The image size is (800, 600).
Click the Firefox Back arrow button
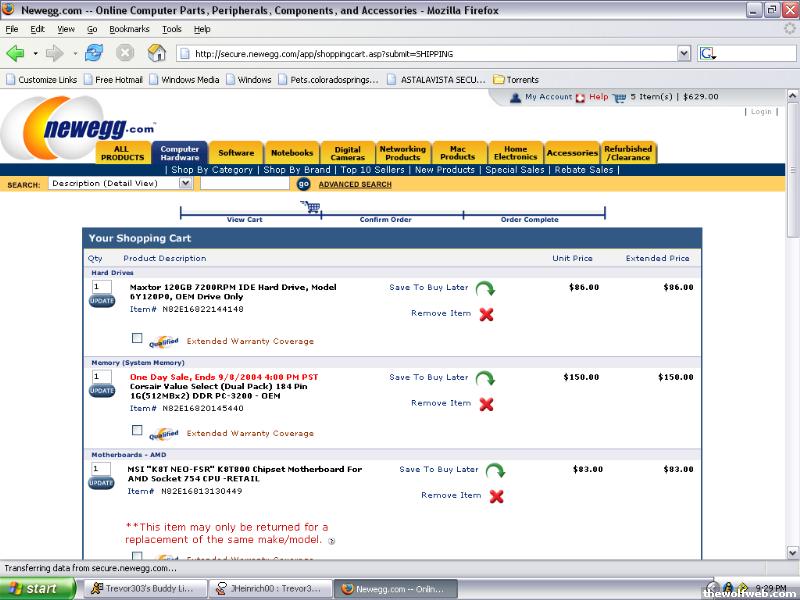(x=15, y=53)
